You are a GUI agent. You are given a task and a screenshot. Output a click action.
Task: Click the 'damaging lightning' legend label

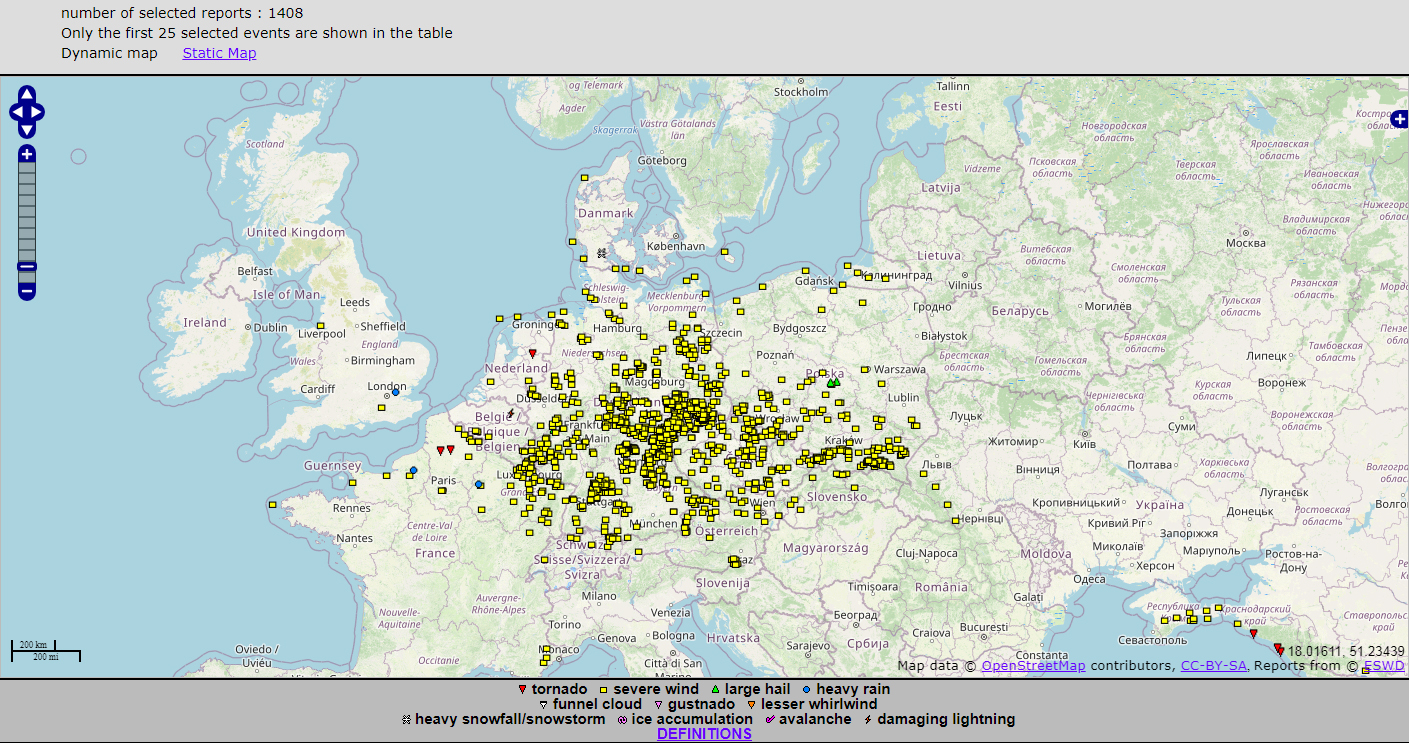point(946,719)
